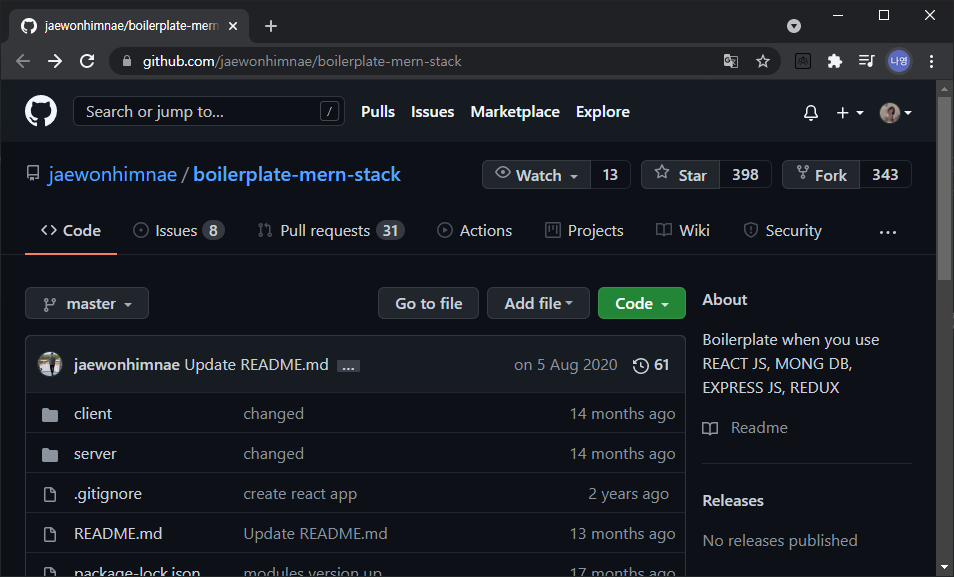Expand more repository tabs ellipsis
This screenshot has width=954, height=577.
pyautogui.click(x=888, y=232)
